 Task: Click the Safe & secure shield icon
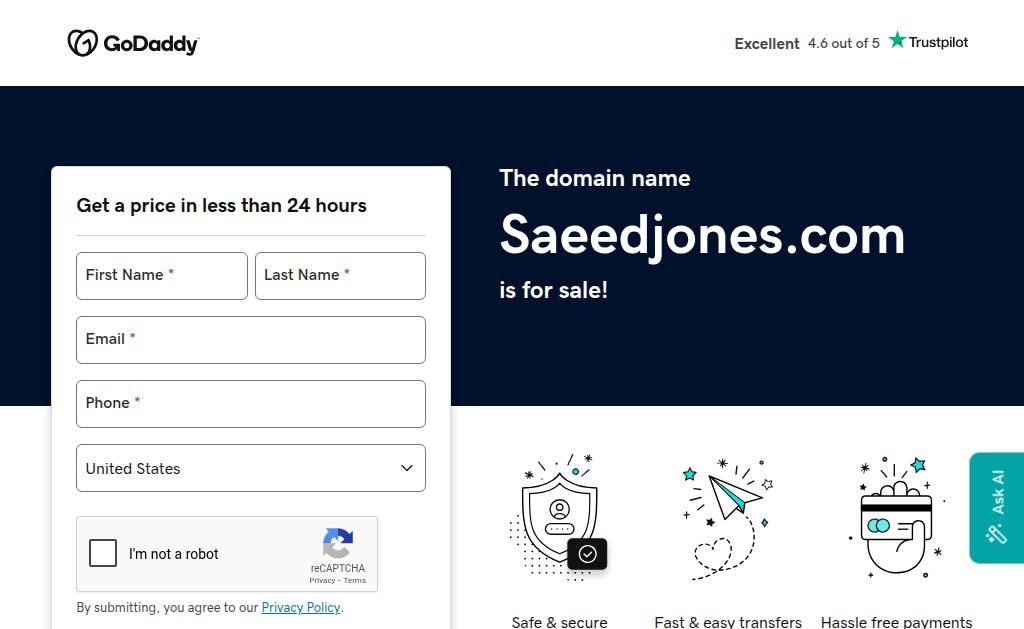tap(558, 515)
